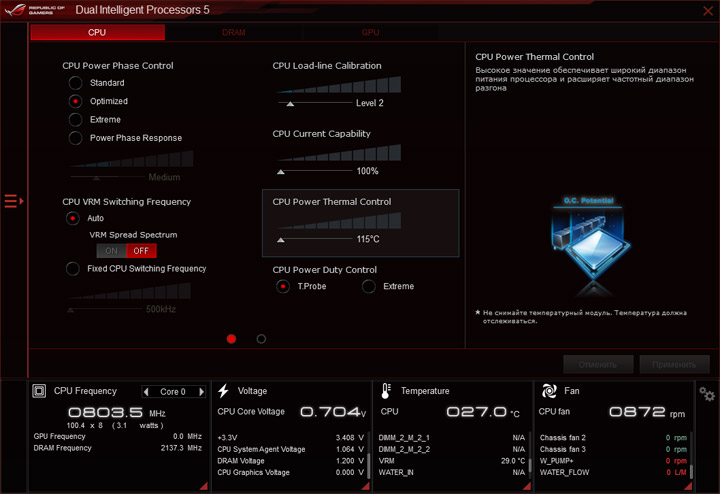
Task: Select Auto VRM switching frequency
Action: [73, 218]
